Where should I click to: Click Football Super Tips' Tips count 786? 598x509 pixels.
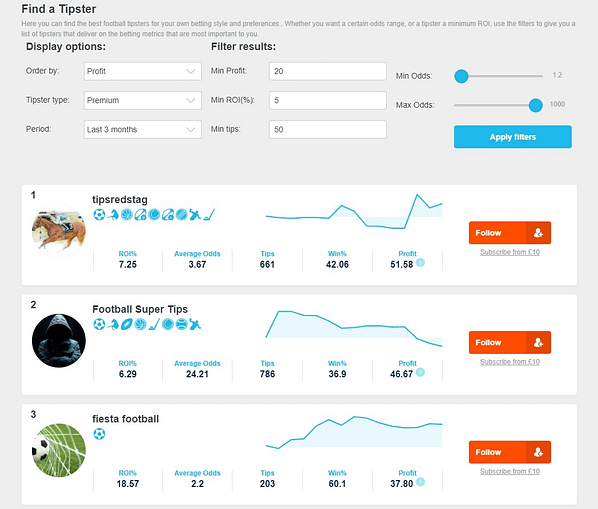pyautogui.click(x=267, y=374)
